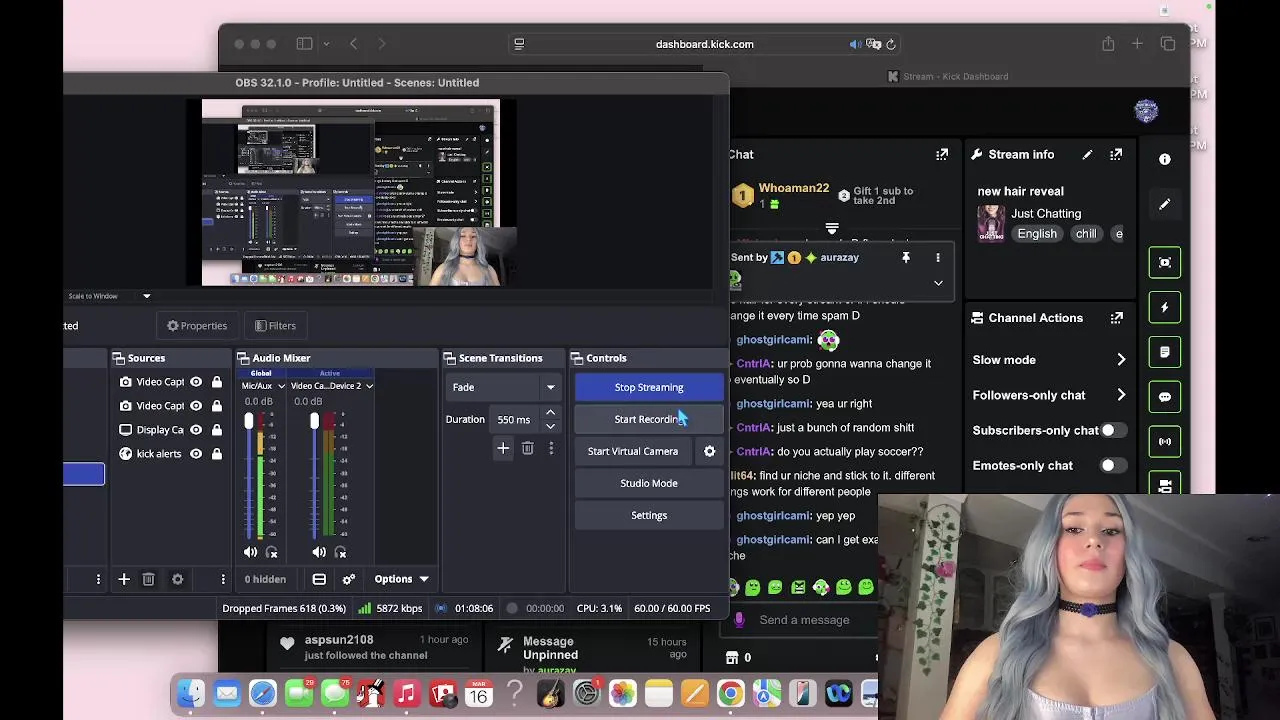Expand Slow mode settings

pyautogui.click(x=1121, y=360)
